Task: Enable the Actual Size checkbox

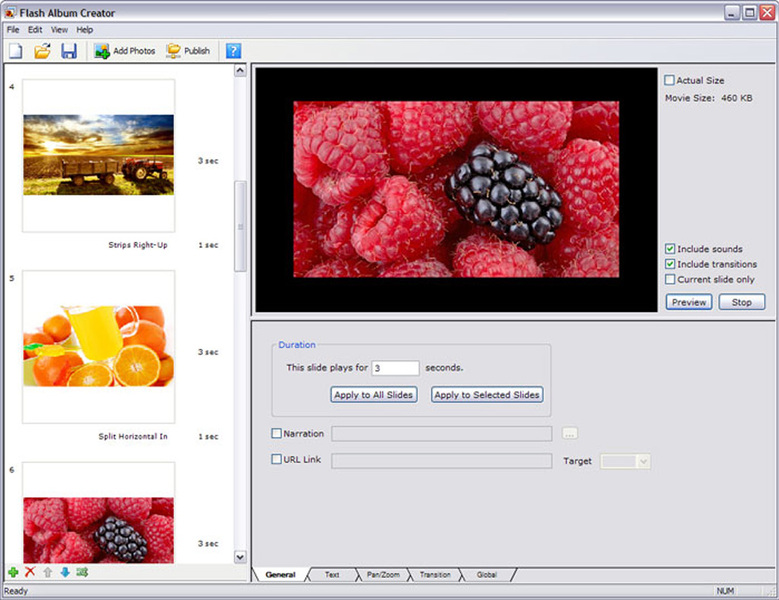Action: click(670, 80)
